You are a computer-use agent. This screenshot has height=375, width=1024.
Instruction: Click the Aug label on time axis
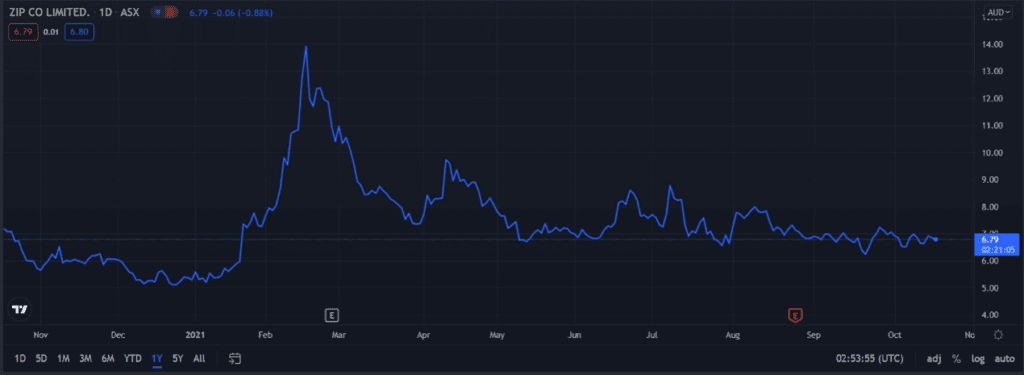click(x=733, y=335)
